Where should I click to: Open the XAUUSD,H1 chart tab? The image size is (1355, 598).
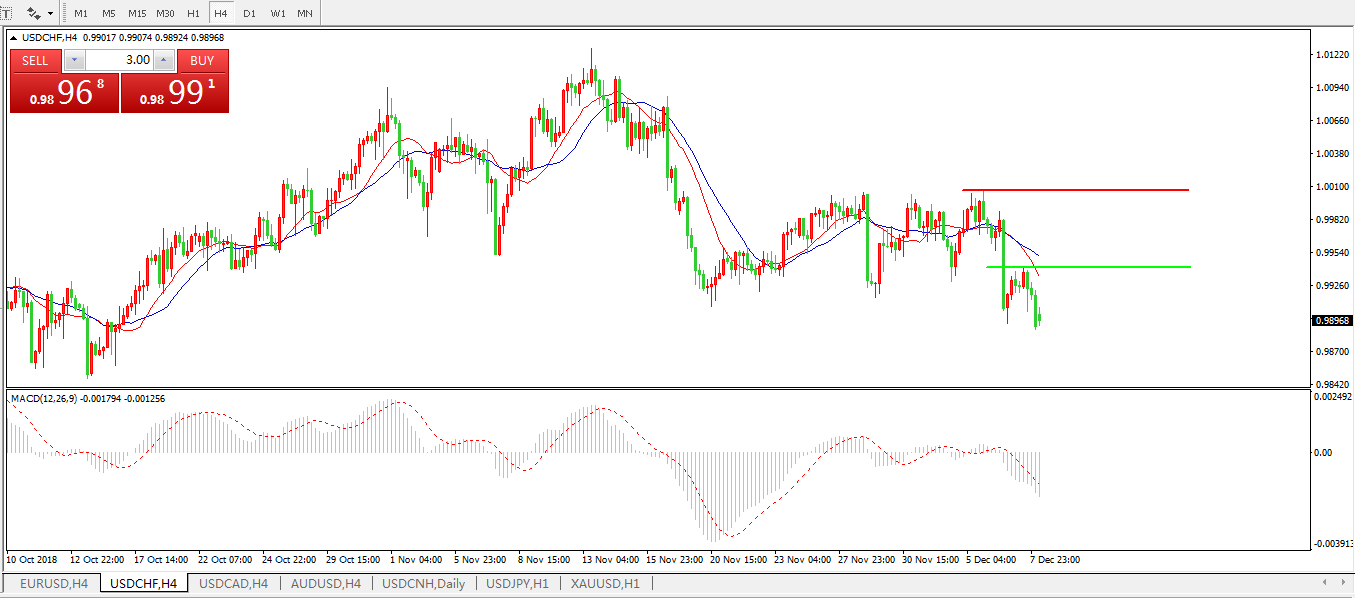point(605,583)
